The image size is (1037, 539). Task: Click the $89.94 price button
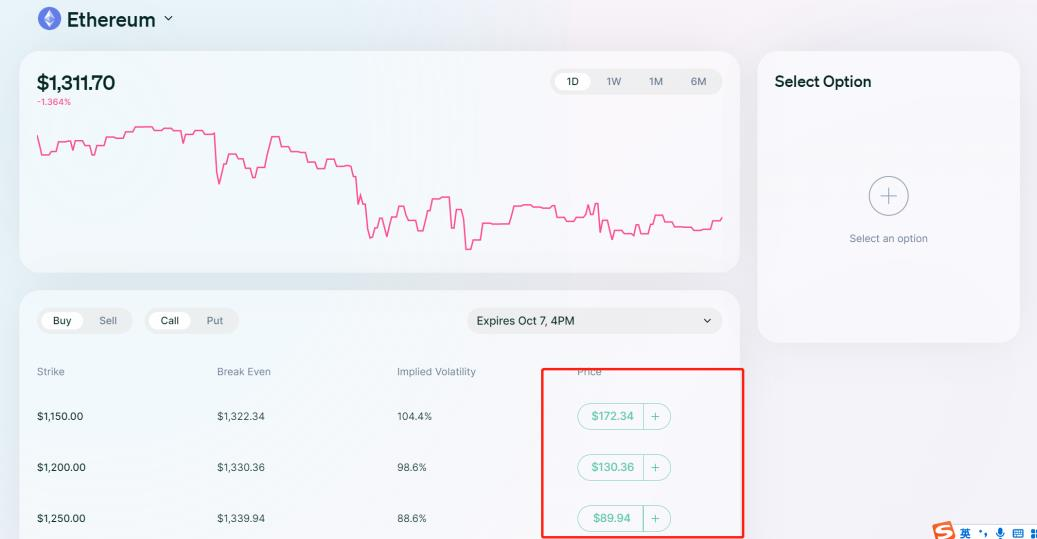pyautogui.click(x=611, y=518)
